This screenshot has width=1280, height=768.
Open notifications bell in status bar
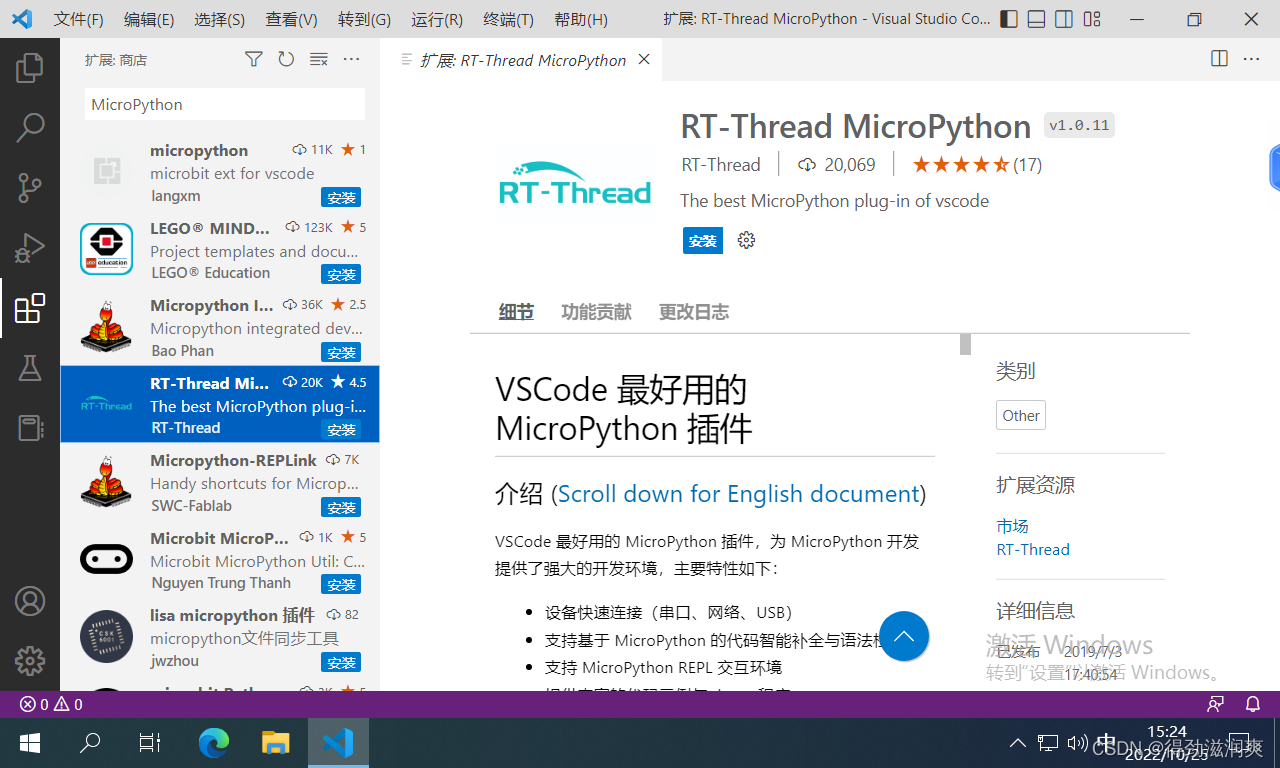pyautogui.click(x=1253, y=704)
